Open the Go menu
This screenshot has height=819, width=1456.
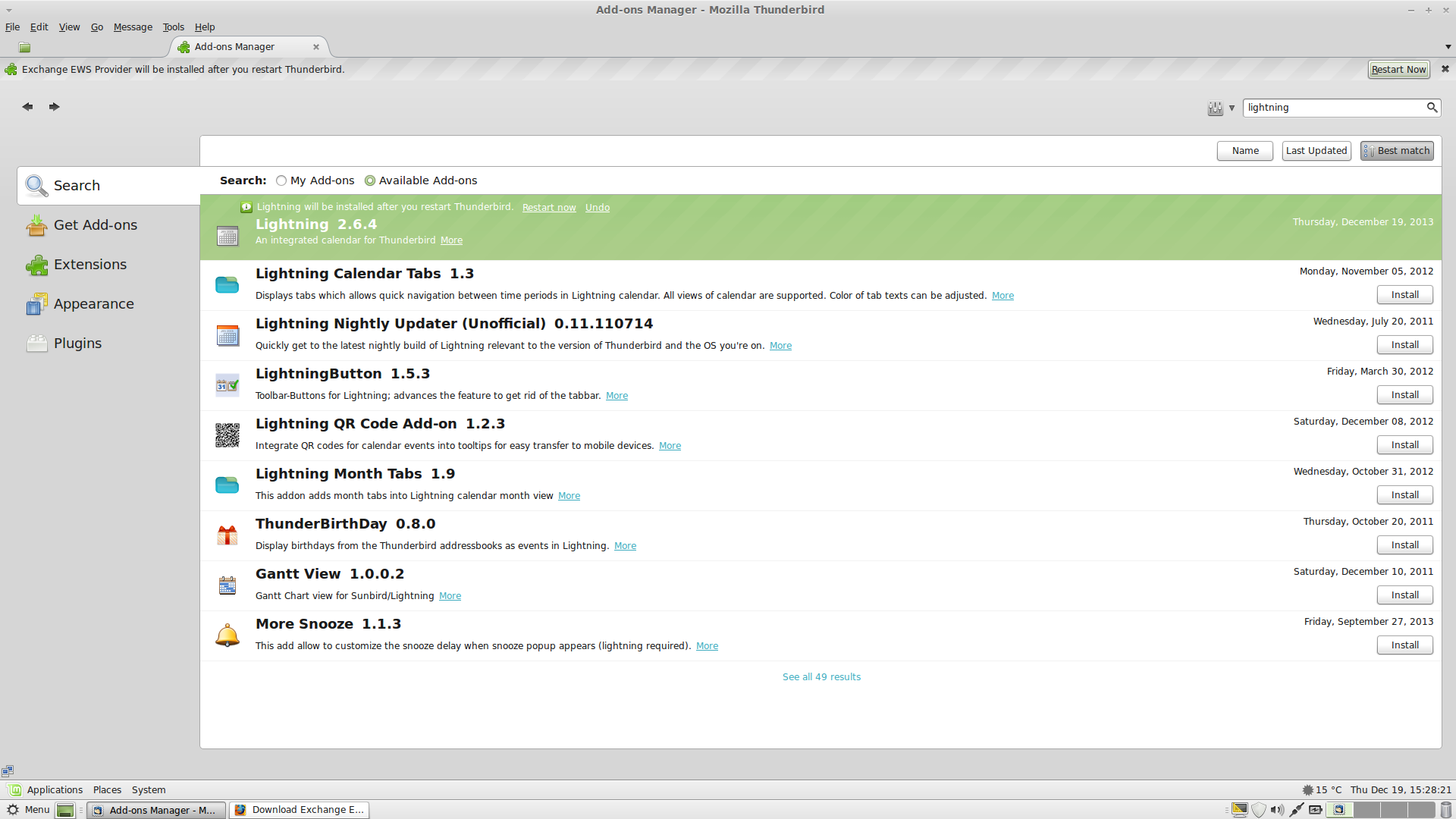97,27
